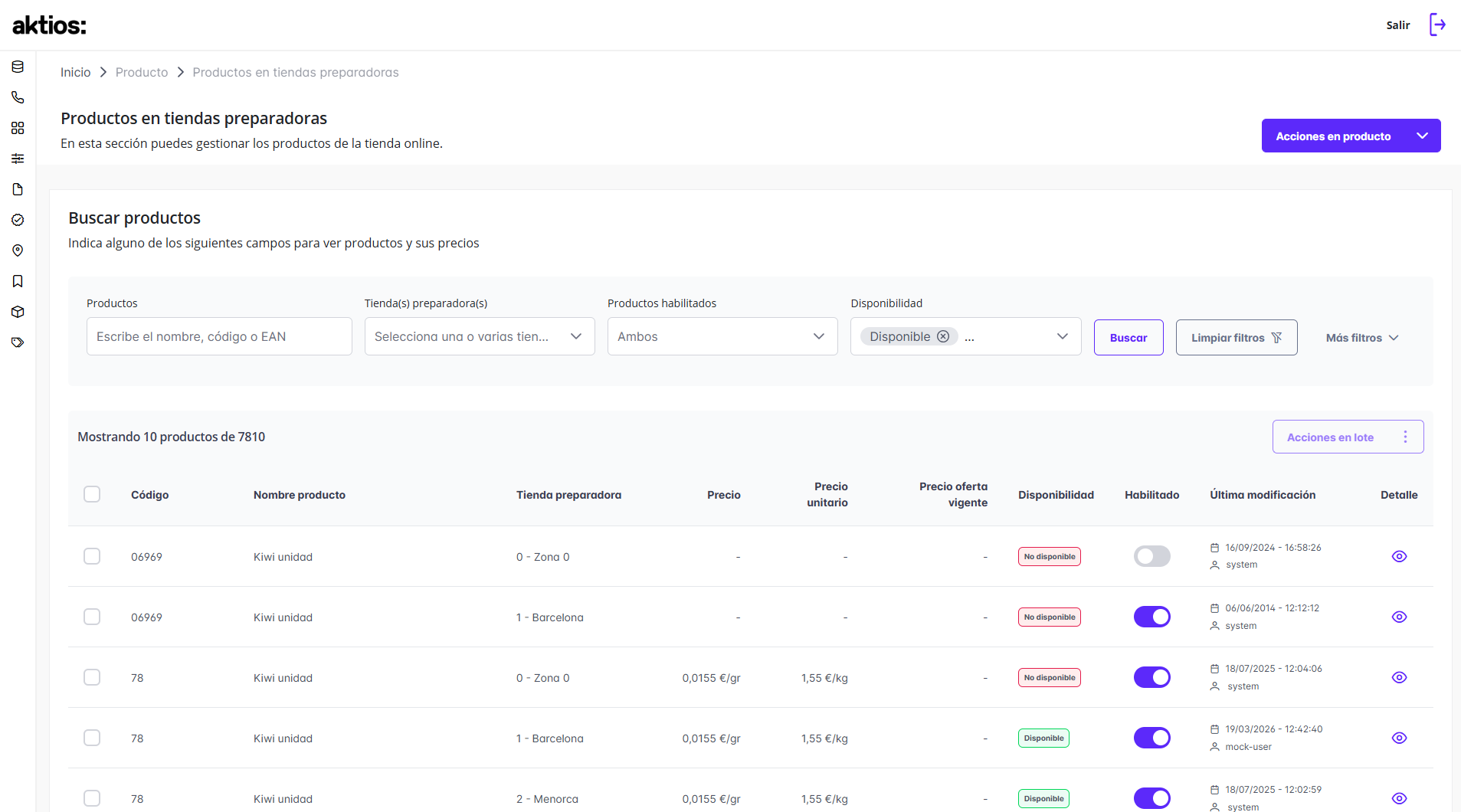Go to Inicio breadcrumb
Viewport: 1461px width, 812px height.
pos(76,72)
